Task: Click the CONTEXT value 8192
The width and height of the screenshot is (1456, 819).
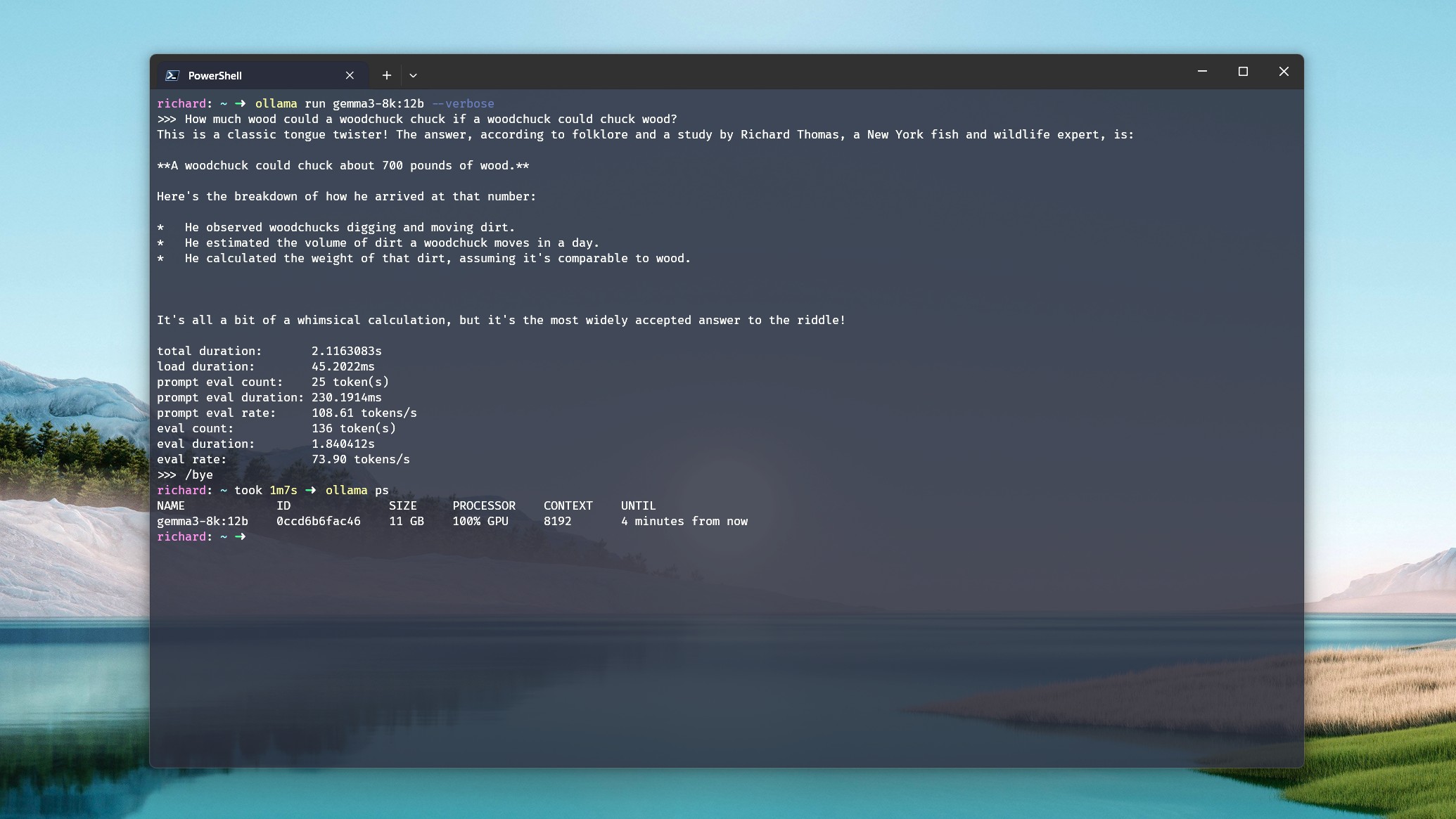Action: [557, 522]
